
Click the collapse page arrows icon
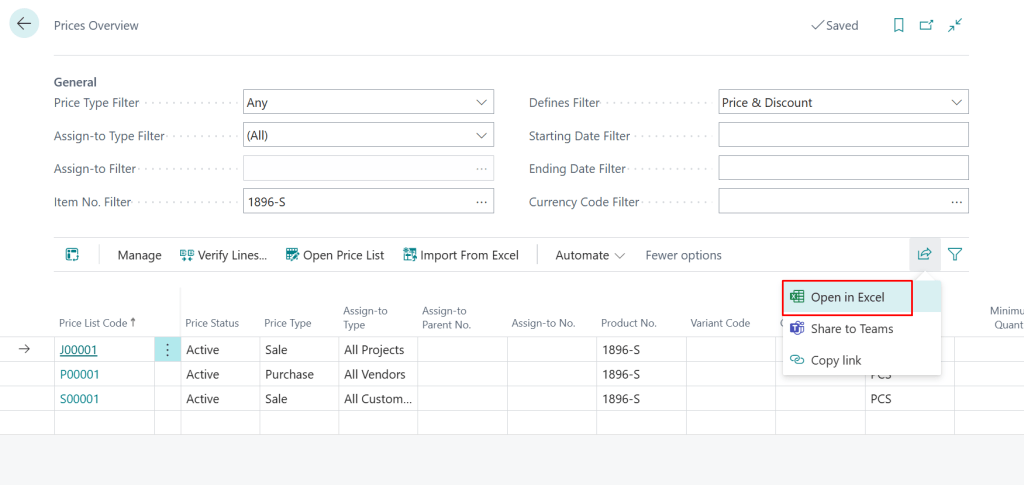pyautogui.click(x=955, y=25)
